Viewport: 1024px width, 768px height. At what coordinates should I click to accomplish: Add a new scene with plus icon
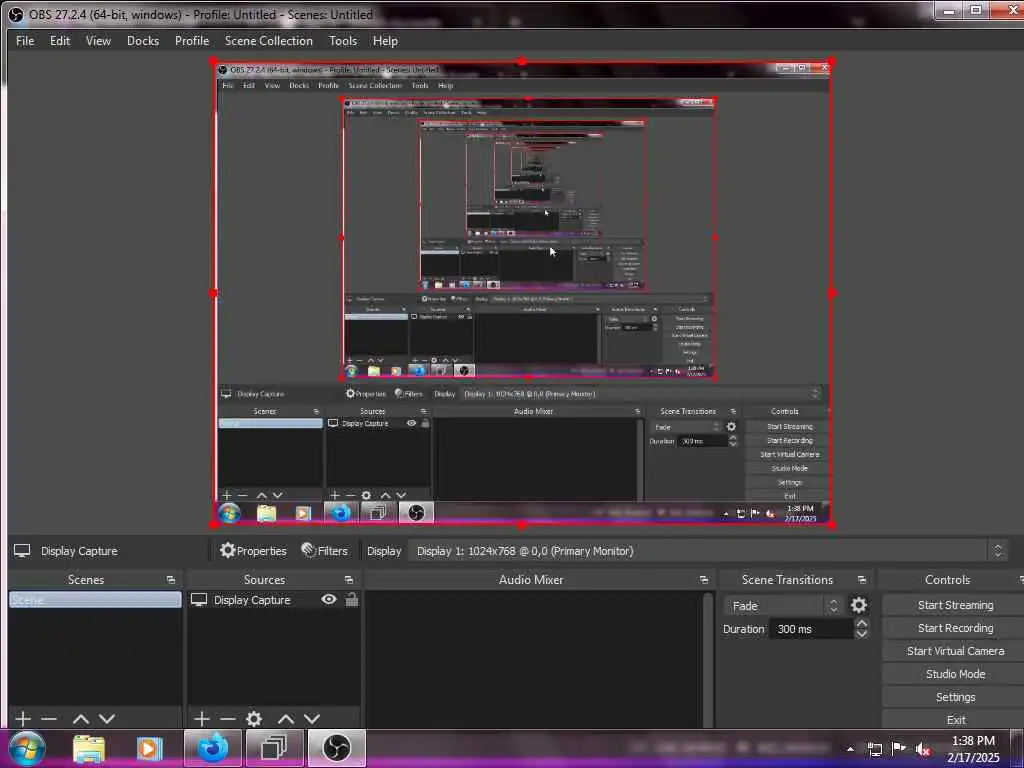pos(23,718)
